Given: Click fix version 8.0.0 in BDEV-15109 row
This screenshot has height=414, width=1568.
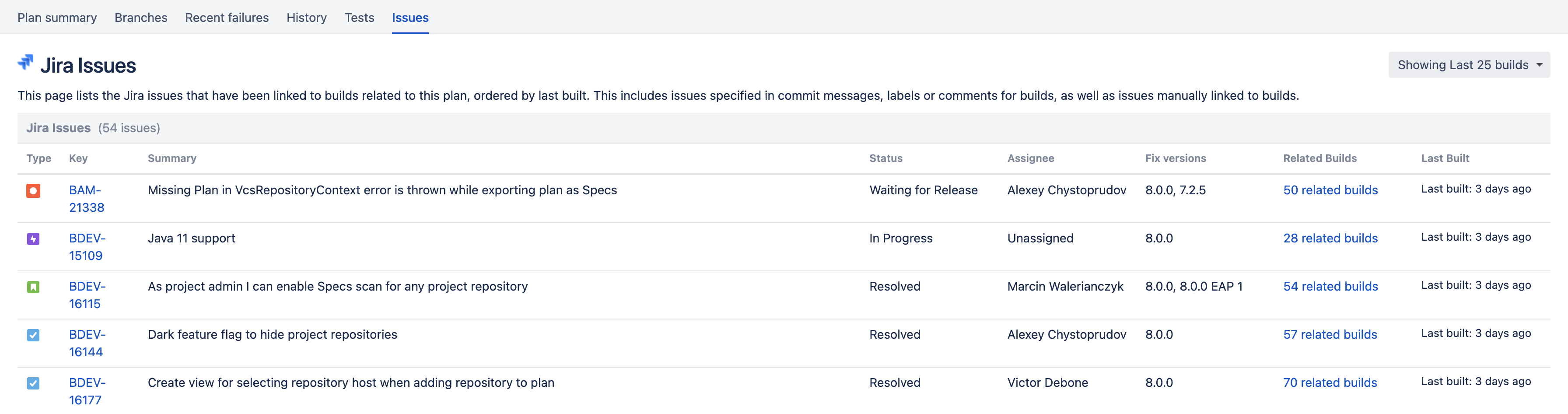Looking at the screenshot, I should click(x=1159, y=238).
